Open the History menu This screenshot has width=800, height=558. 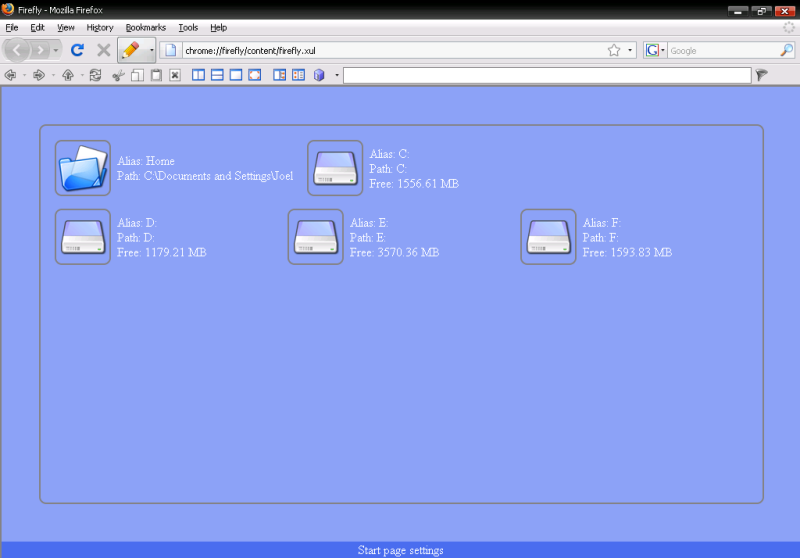tap(99, 28)
